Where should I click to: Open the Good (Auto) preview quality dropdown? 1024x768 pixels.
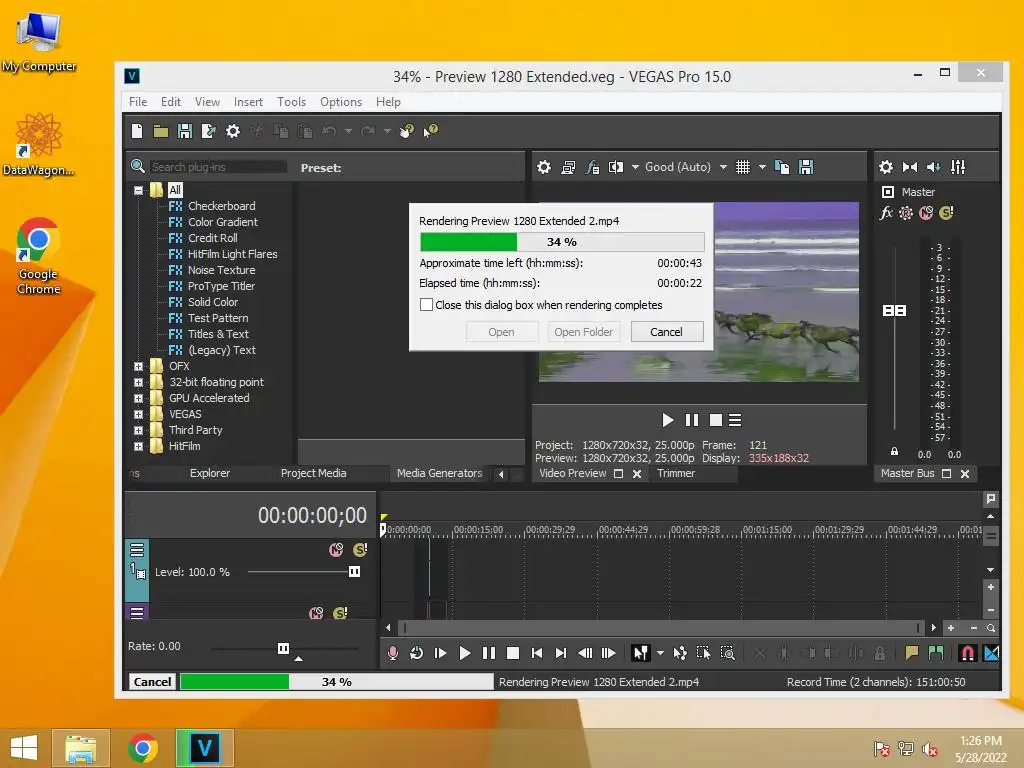pos(724,167)
